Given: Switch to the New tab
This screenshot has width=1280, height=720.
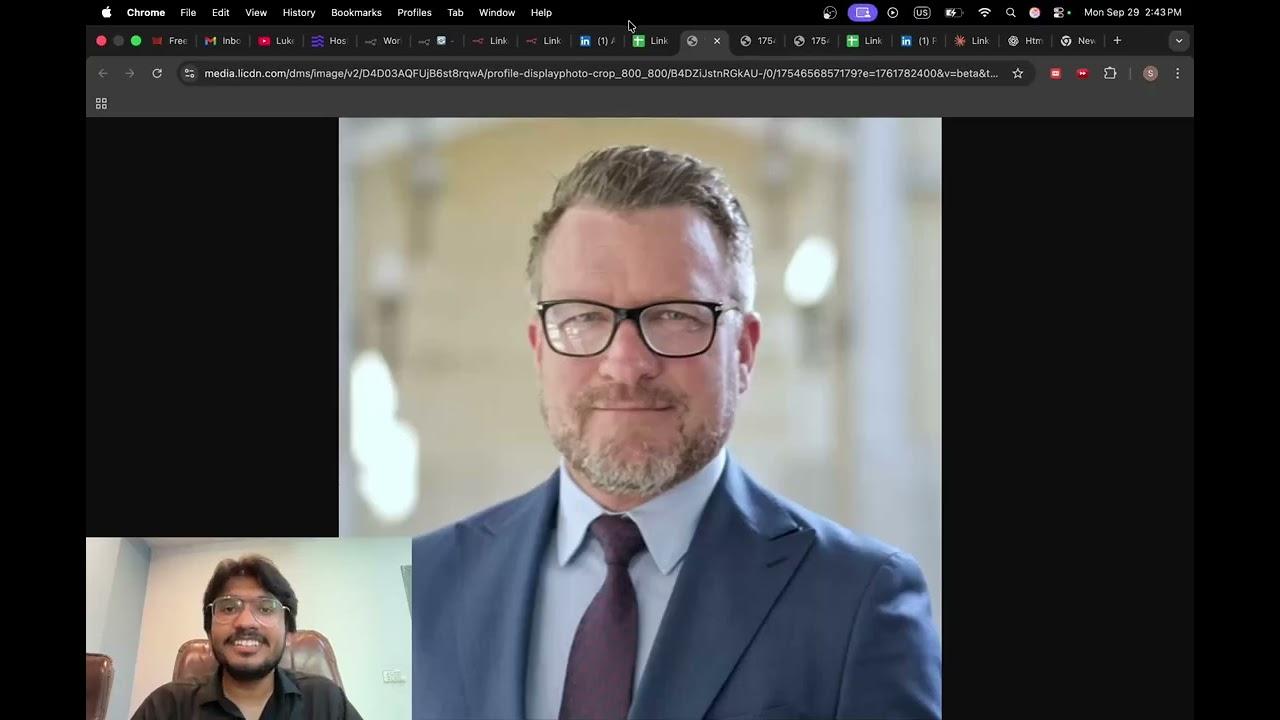Looking at the screenshot, I should (1078, 41).
